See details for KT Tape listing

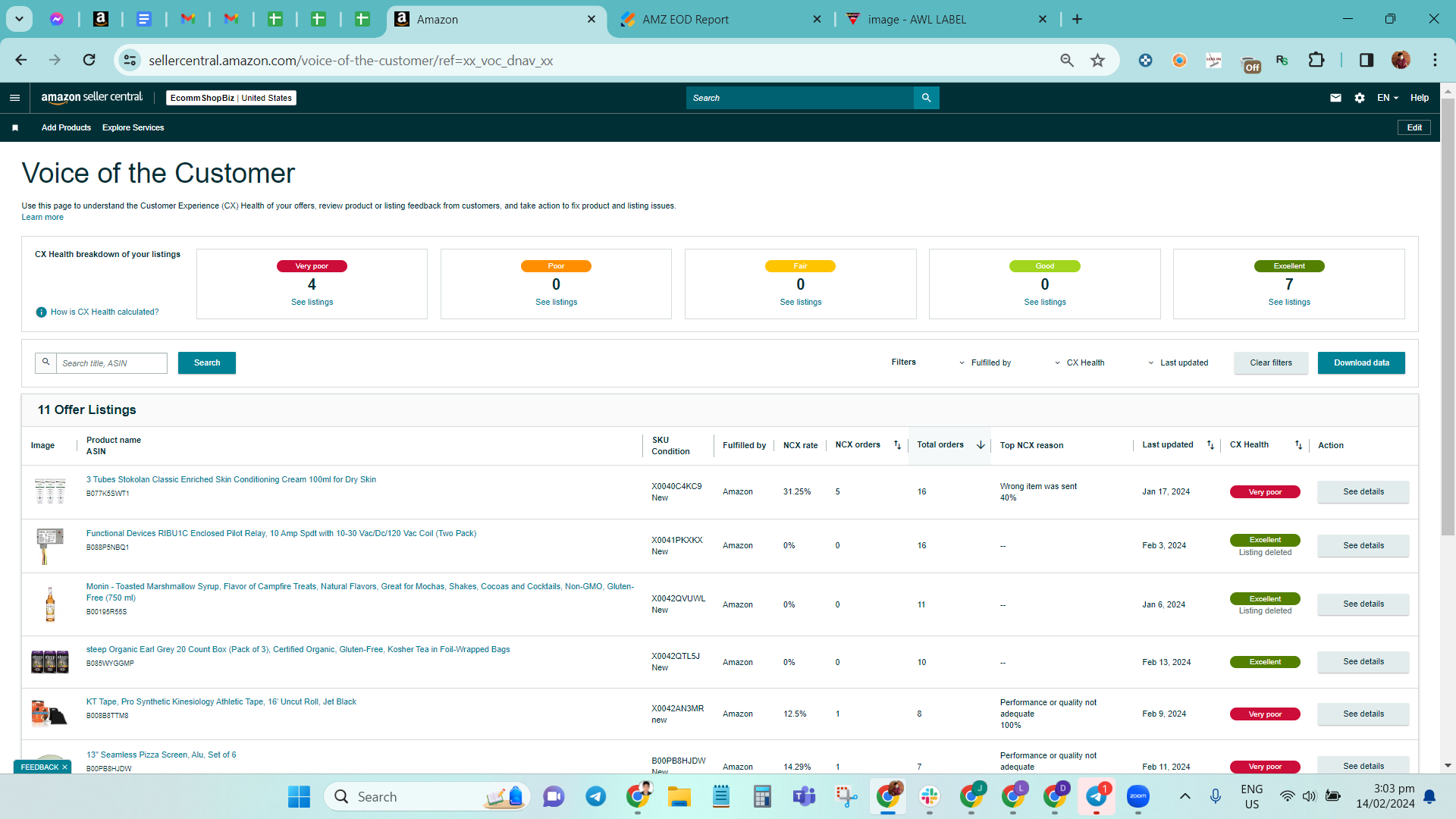(x=1363, y=714)
